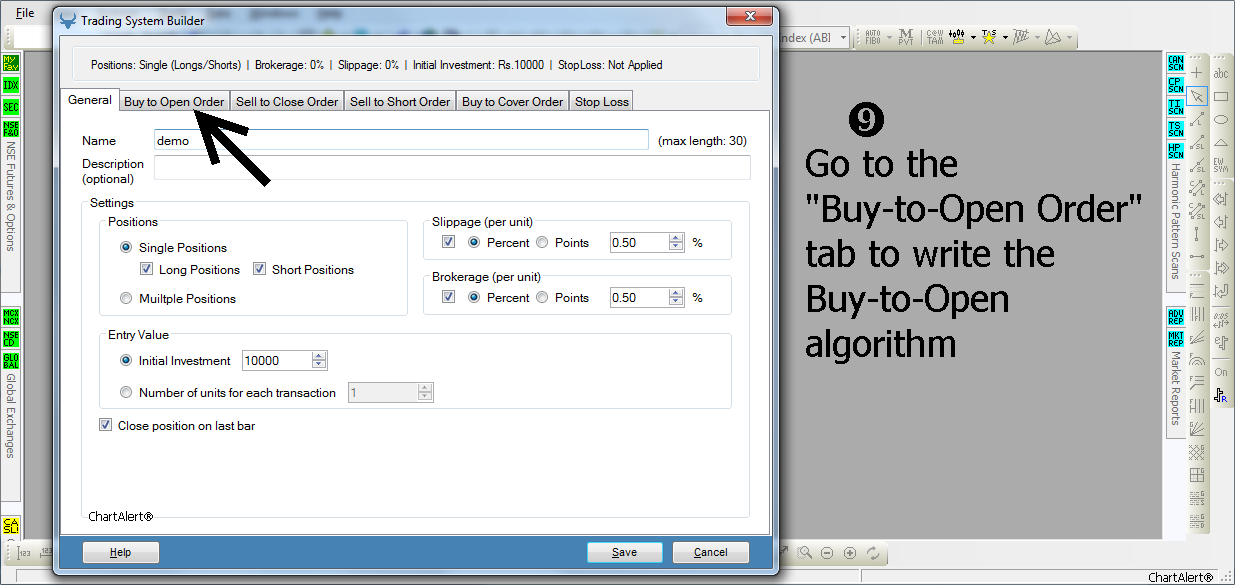Image resolution: width=1235 pixels, height=585 pixels.
Task: Choose Percent for Brokerage
Action: (x=475, y=297)
